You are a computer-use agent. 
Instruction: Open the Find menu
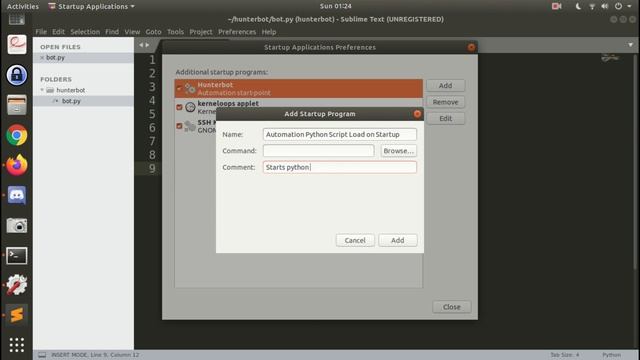(x=112, y=32)
